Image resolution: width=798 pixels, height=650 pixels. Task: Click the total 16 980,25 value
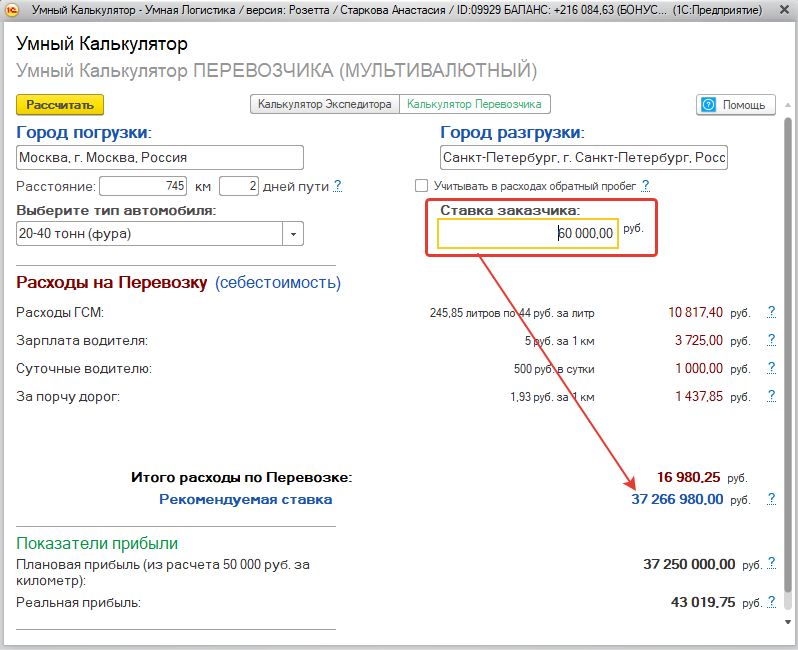689,477
